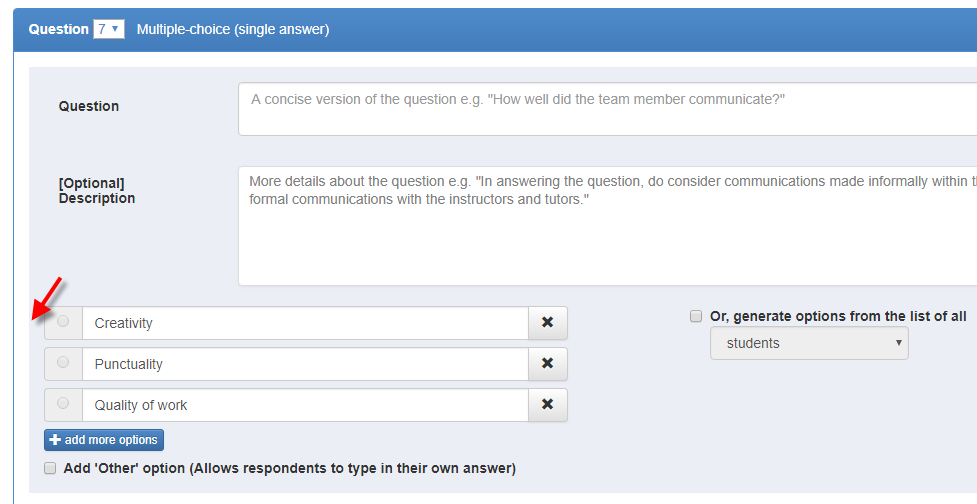The image size is (977, 504).
Task: Click into the concise Question text field
Action: [608, 109]
